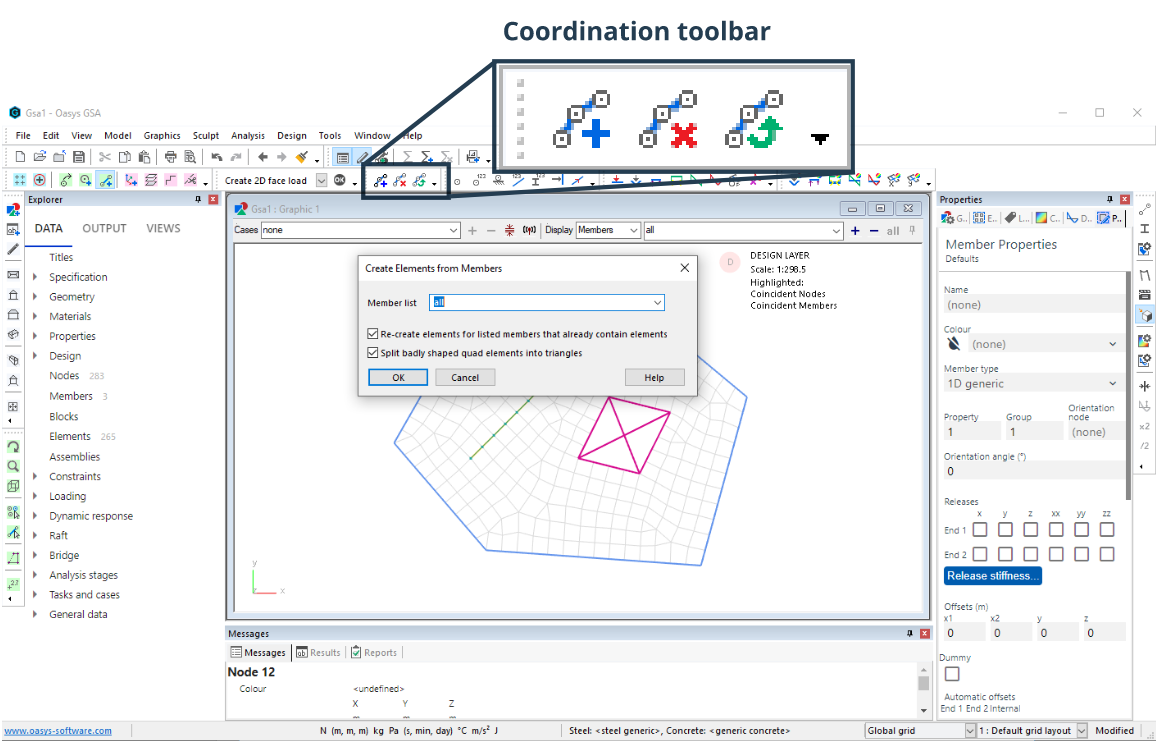This screenshot has width=1157, height=743.
Task: Switch to the OUTPUT tab in Explorer
Action: tap(103, 228)
